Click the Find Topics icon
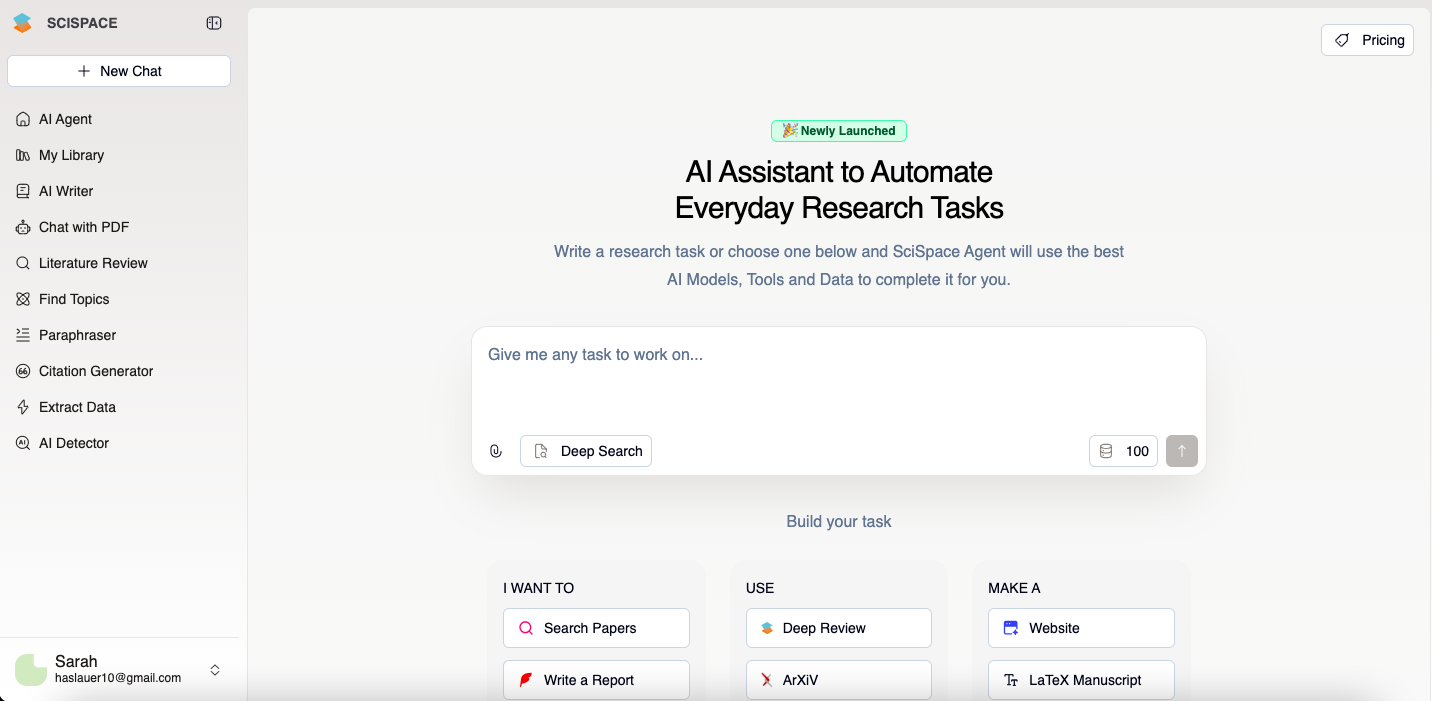Viewport: 1432px width, 701px height. tap(23, 299)
